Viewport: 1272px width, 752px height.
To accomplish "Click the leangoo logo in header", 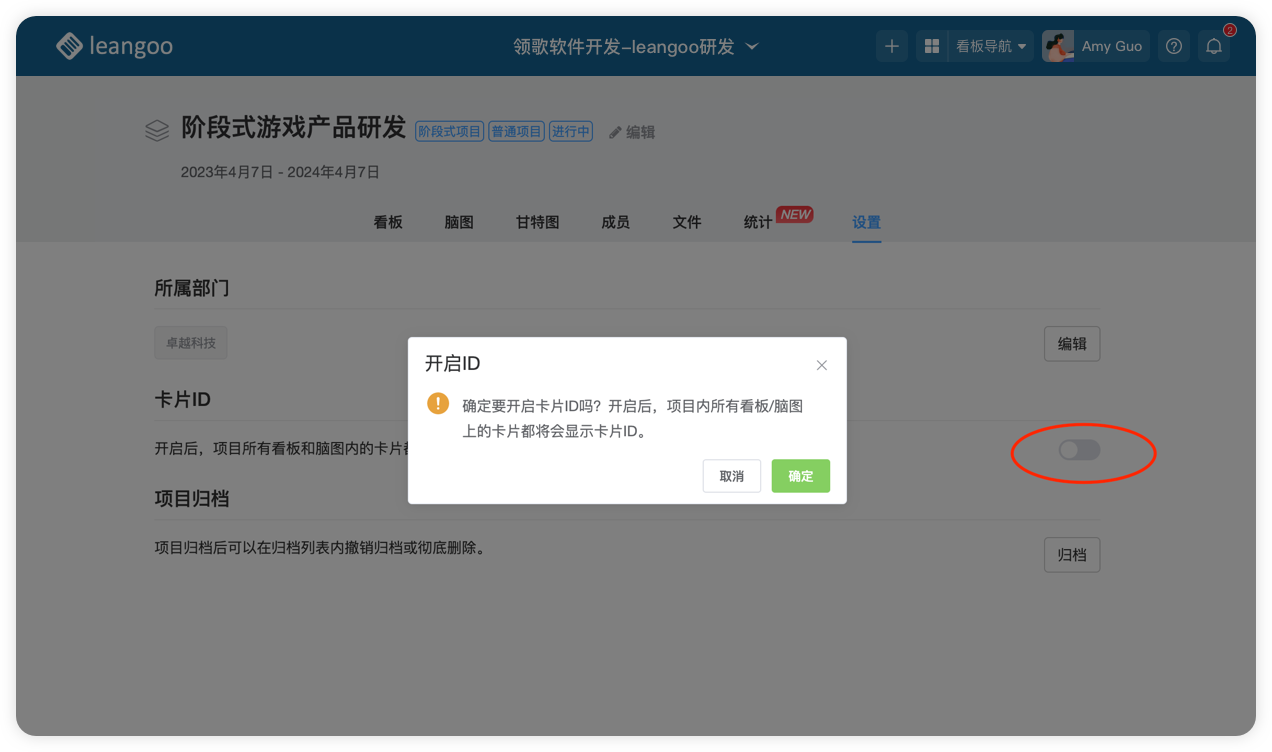I will point(114,46).
